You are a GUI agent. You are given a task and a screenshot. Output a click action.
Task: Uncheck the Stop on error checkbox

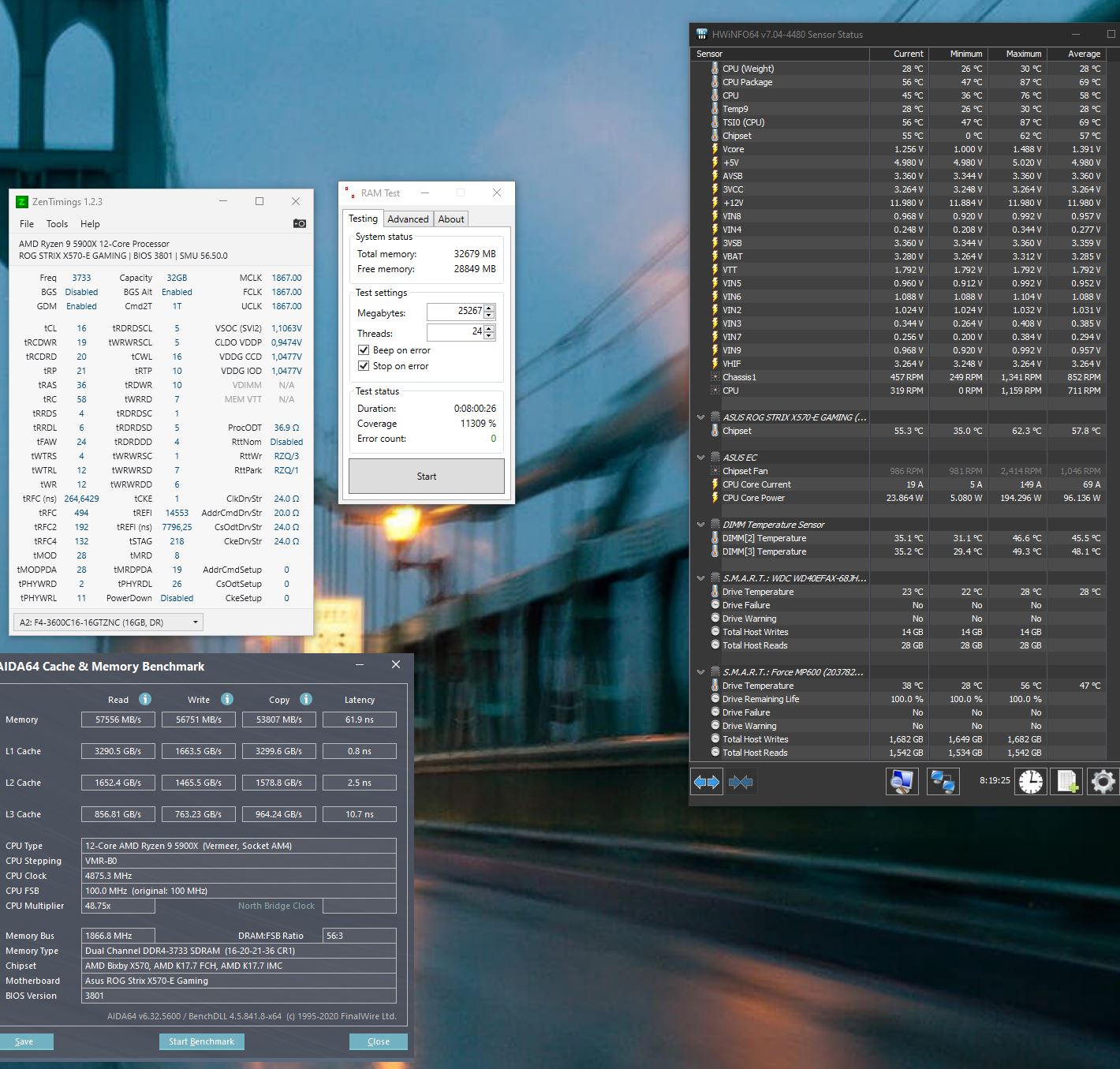[364, 366]
